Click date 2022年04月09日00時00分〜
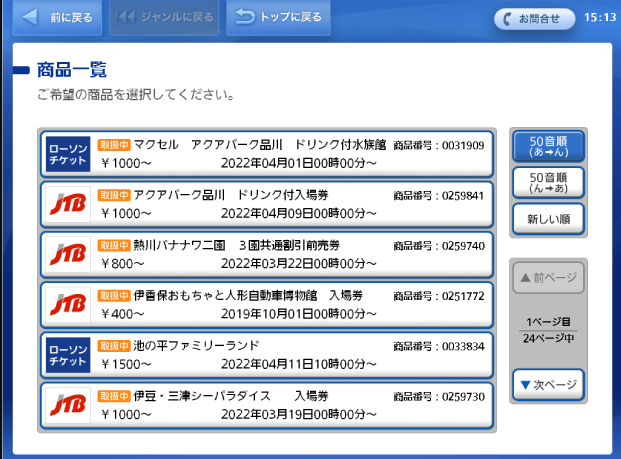The image size is (621, 459). click(299, 213)
